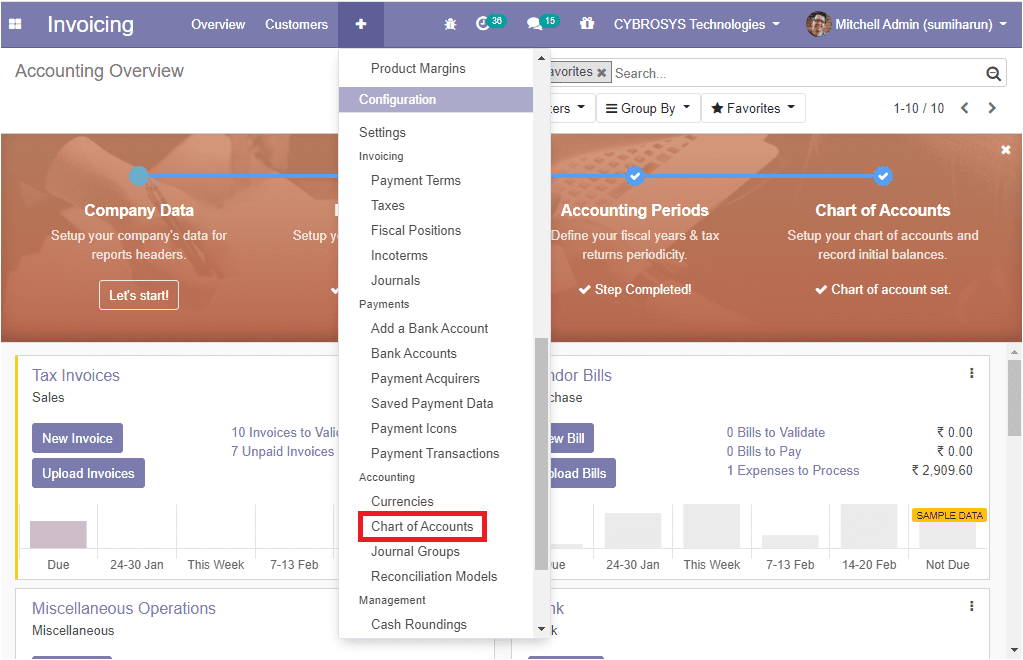Viewport: 1023px width, 660px height.
Task: Click the gift icon in navbar
Action: pyautogui.click(x=587, y=23)
